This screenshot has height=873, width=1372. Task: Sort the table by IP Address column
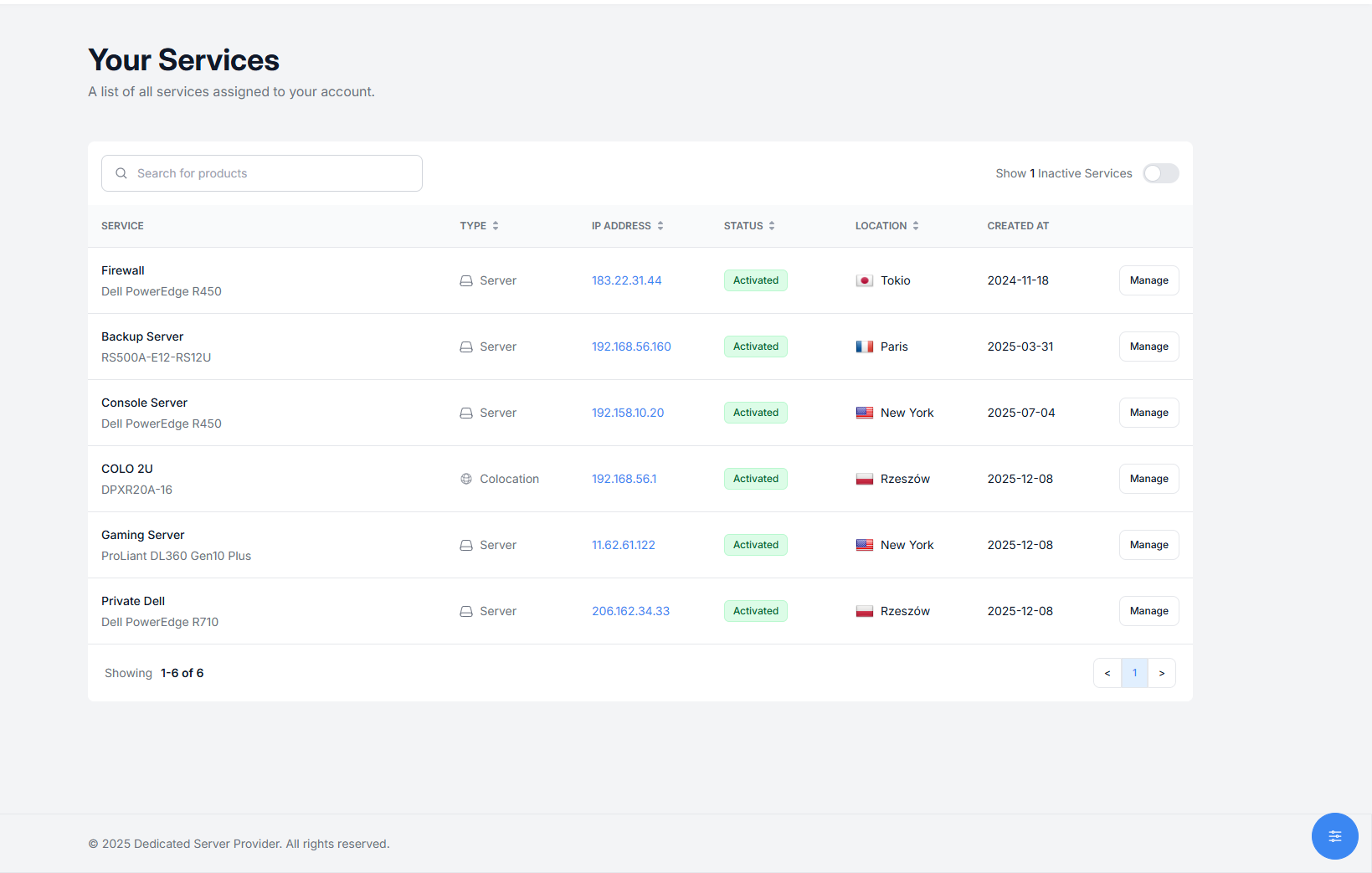pos(627,226)
